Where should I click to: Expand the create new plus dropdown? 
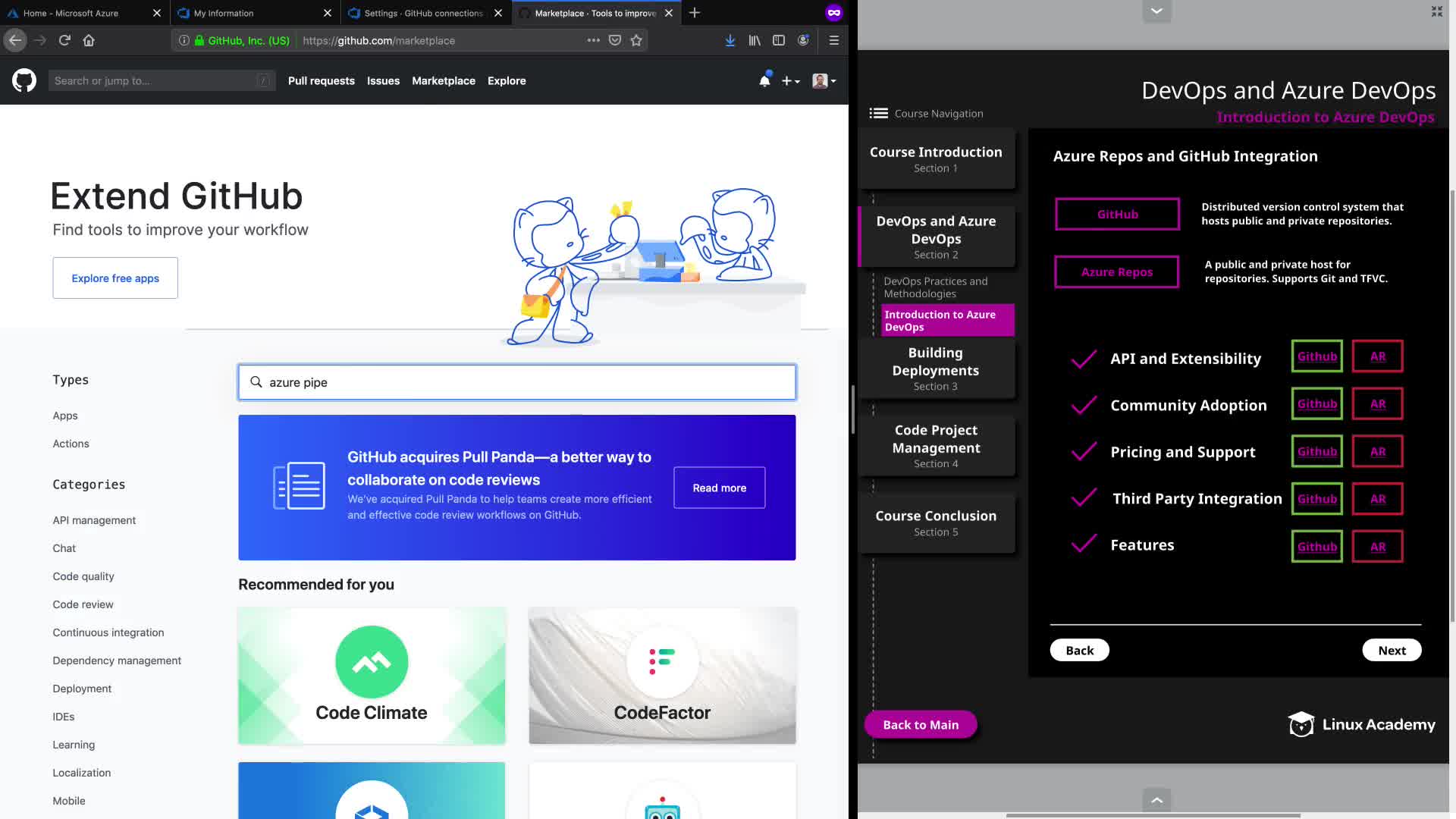tap(791, 80)
